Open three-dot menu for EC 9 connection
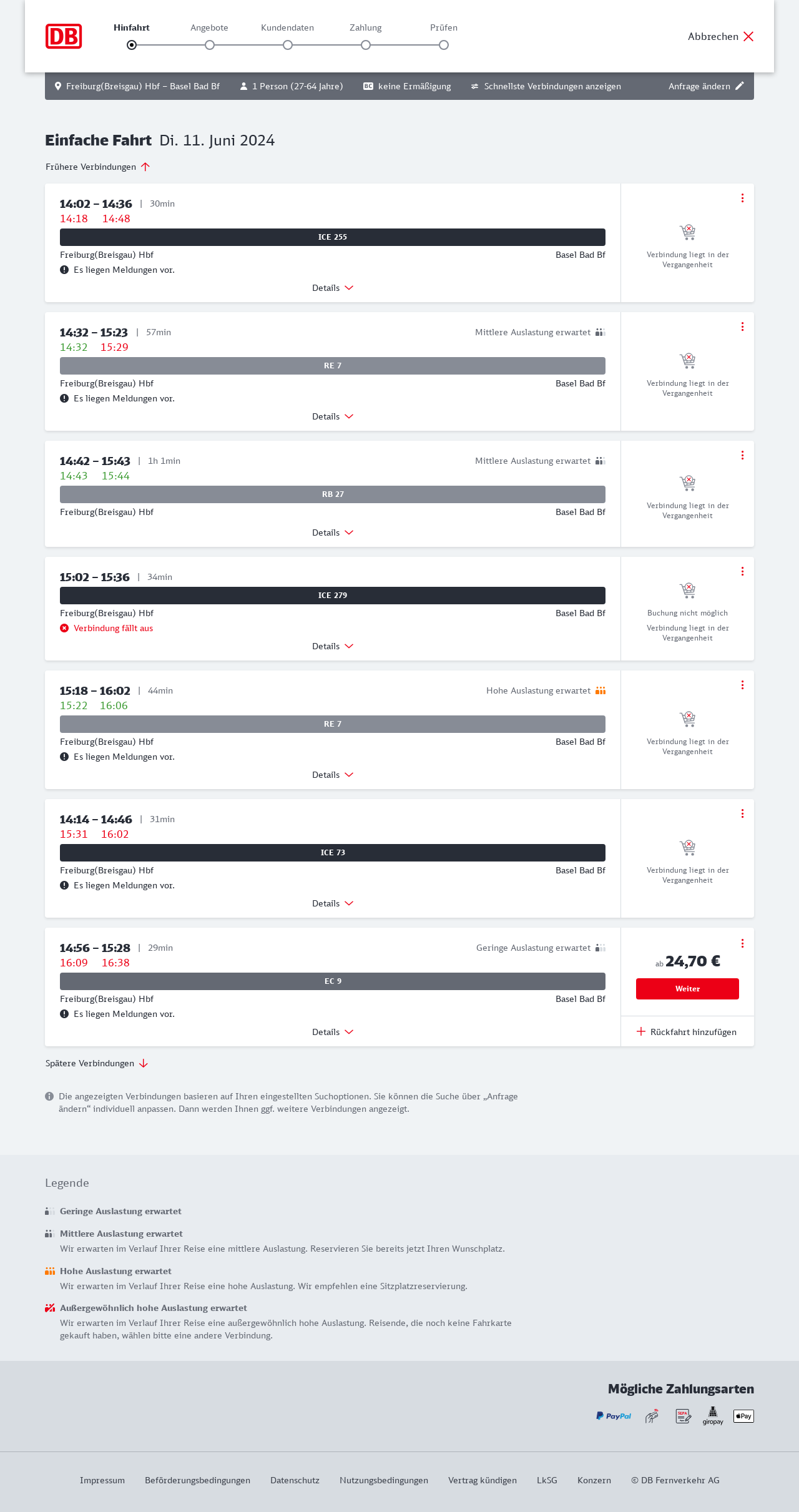The height and width of the screenshot is (1512, 799). pyautogui.click(x=742, y=943)
